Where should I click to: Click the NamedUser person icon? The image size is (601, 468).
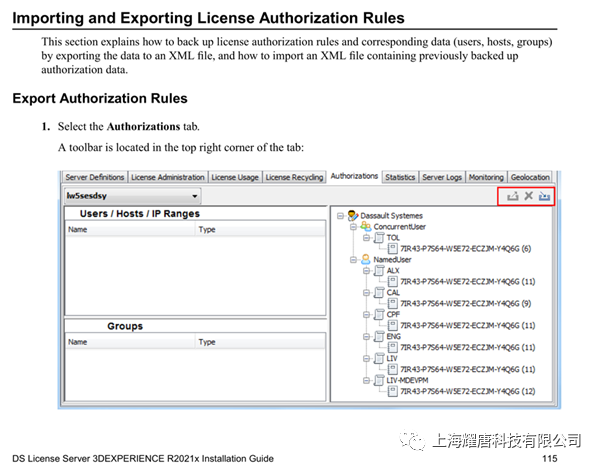click(366, 259)
